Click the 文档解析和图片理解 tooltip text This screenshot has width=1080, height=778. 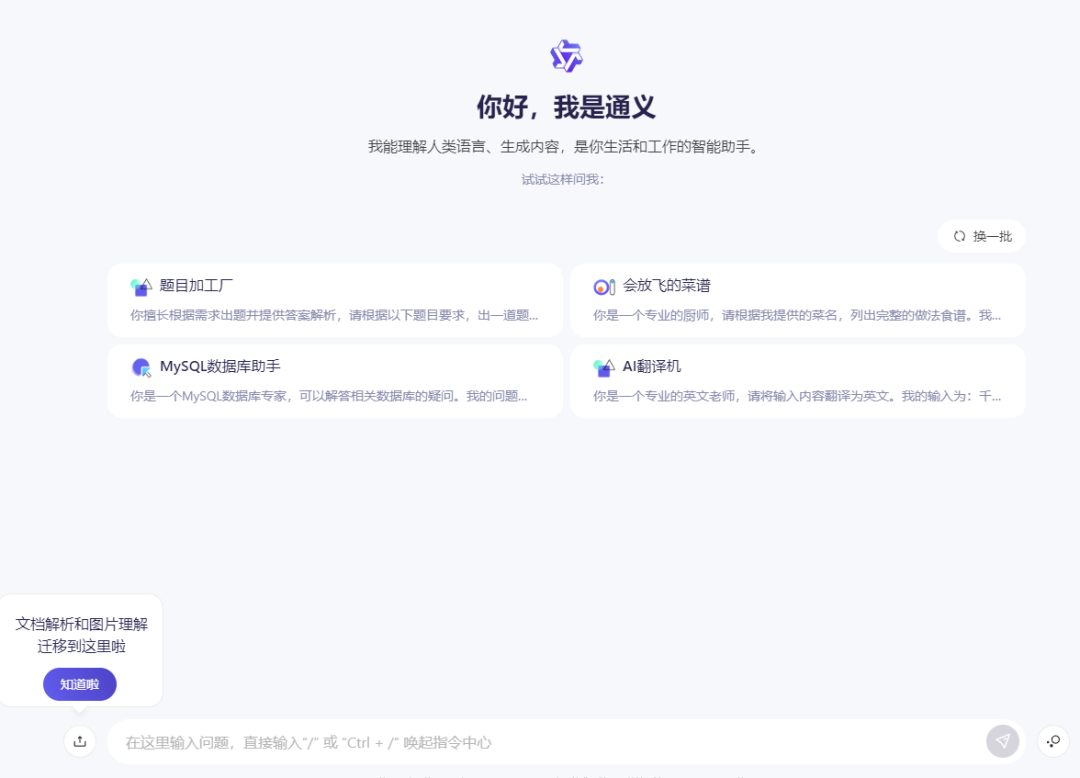pyautogui.click(x=81, y=635)
